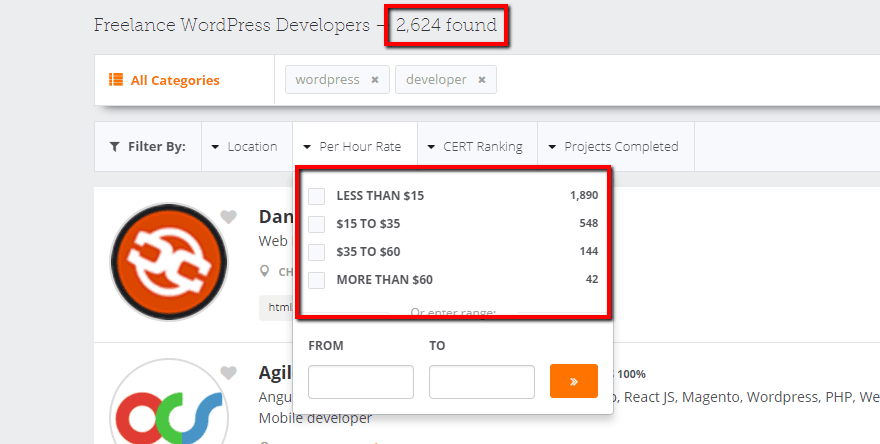Image resolution: width=880 pixels, height=444 pixels.
Task: Click the TO rate input field
Action: (482, 382)
